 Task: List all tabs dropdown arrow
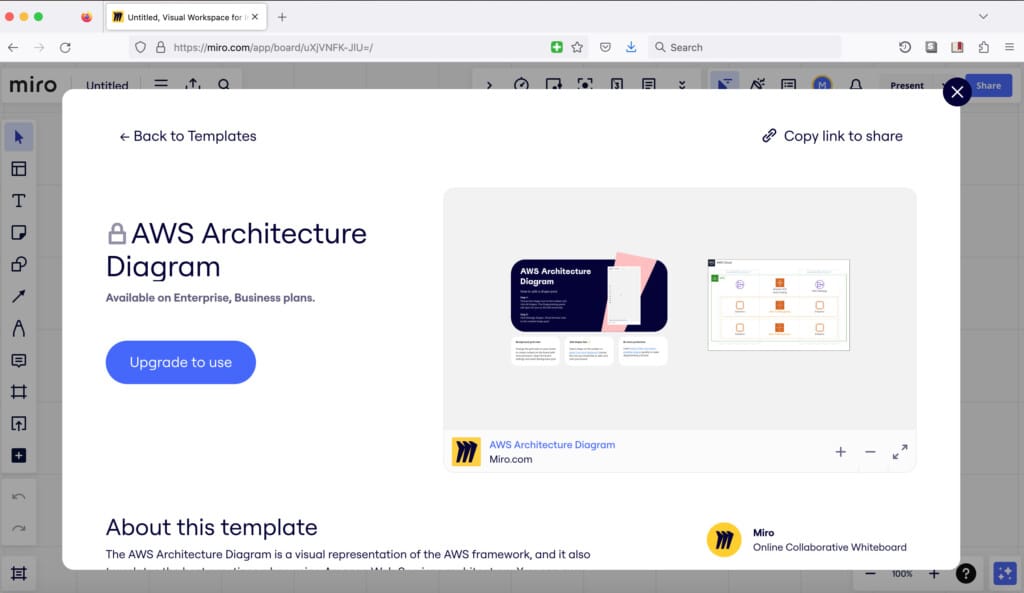pos(983,16)
